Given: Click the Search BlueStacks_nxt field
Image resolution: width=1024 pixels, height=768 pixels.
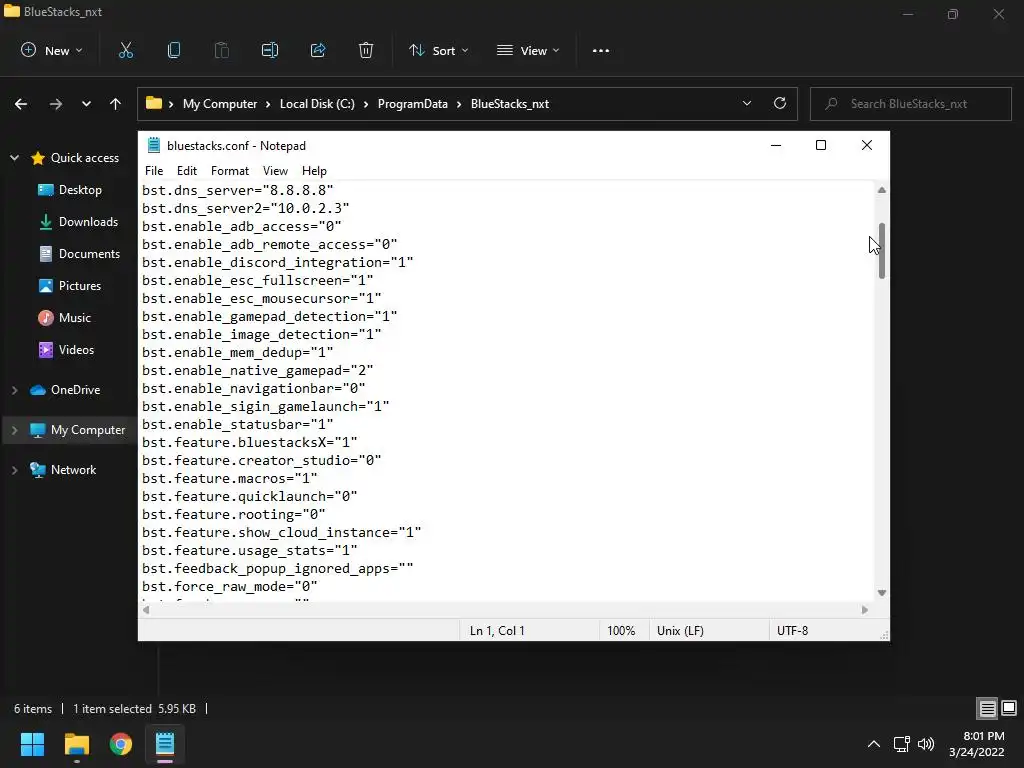Looking at the screenshot, I should [910, 104].
